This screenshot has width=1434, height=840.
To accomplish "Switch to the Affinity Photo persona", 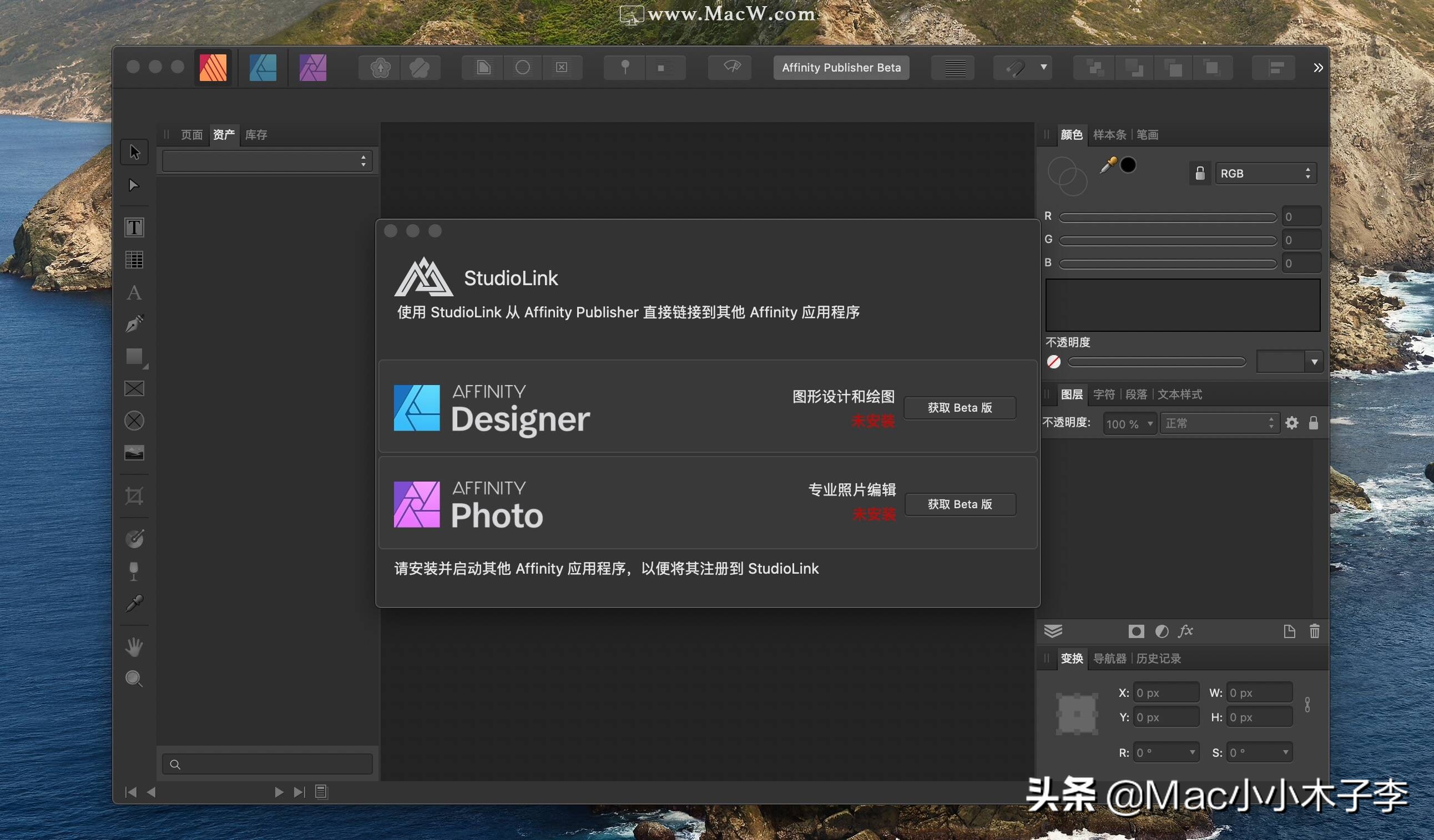I will [312, 67].
